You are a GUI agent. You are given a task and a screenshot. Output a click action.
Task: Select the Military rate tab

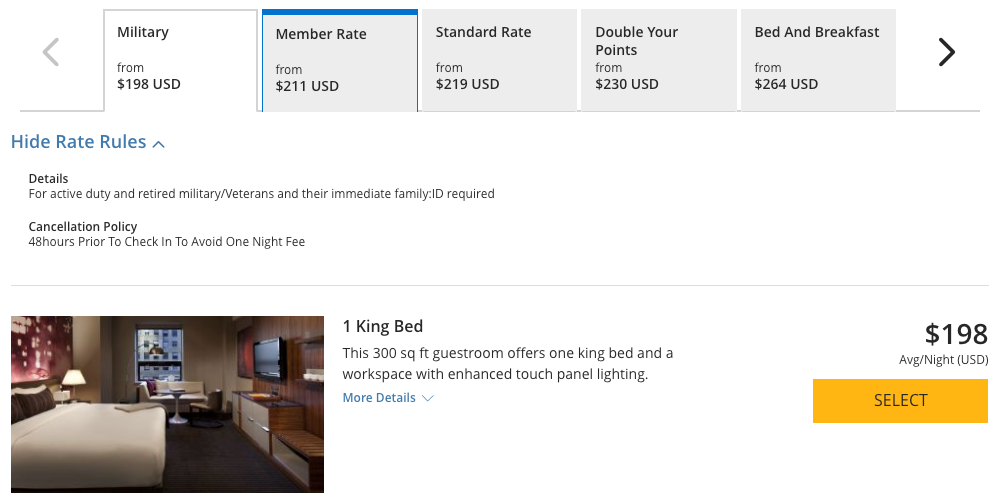(180, 60)
